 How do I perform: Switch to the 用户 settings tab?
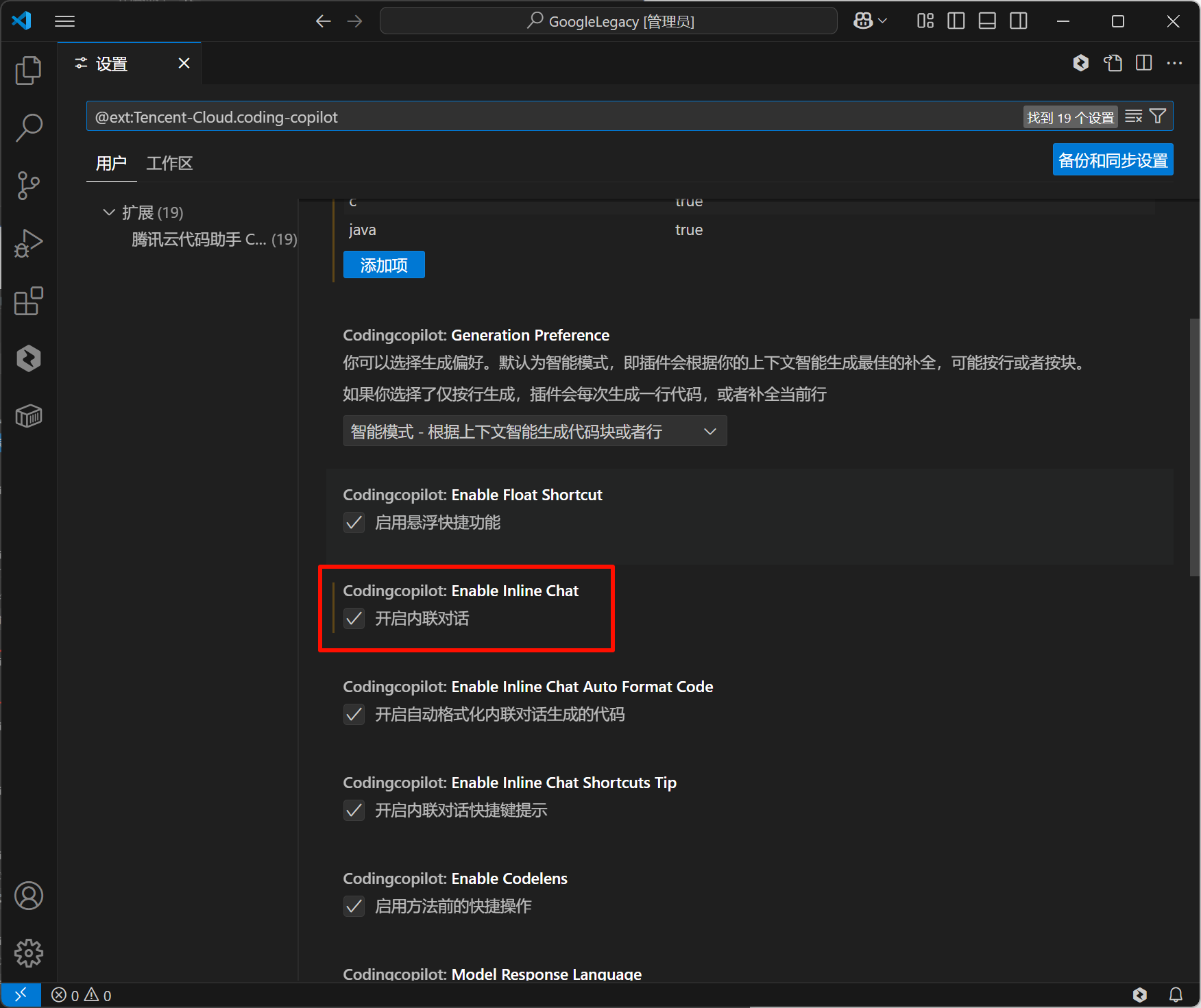coord(111,163)
